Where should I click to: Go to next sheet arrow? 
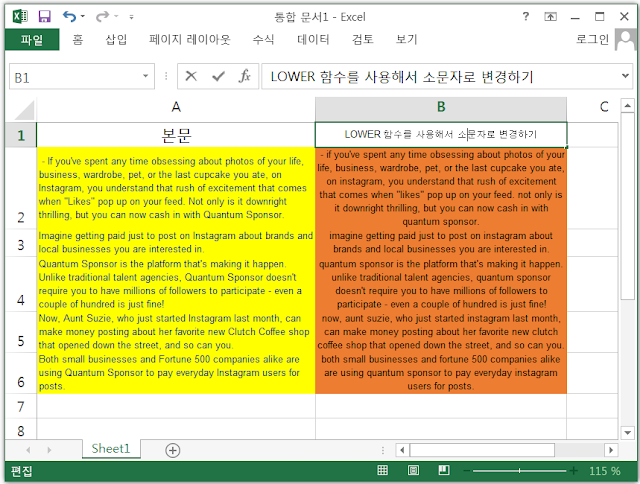point(49,450)
